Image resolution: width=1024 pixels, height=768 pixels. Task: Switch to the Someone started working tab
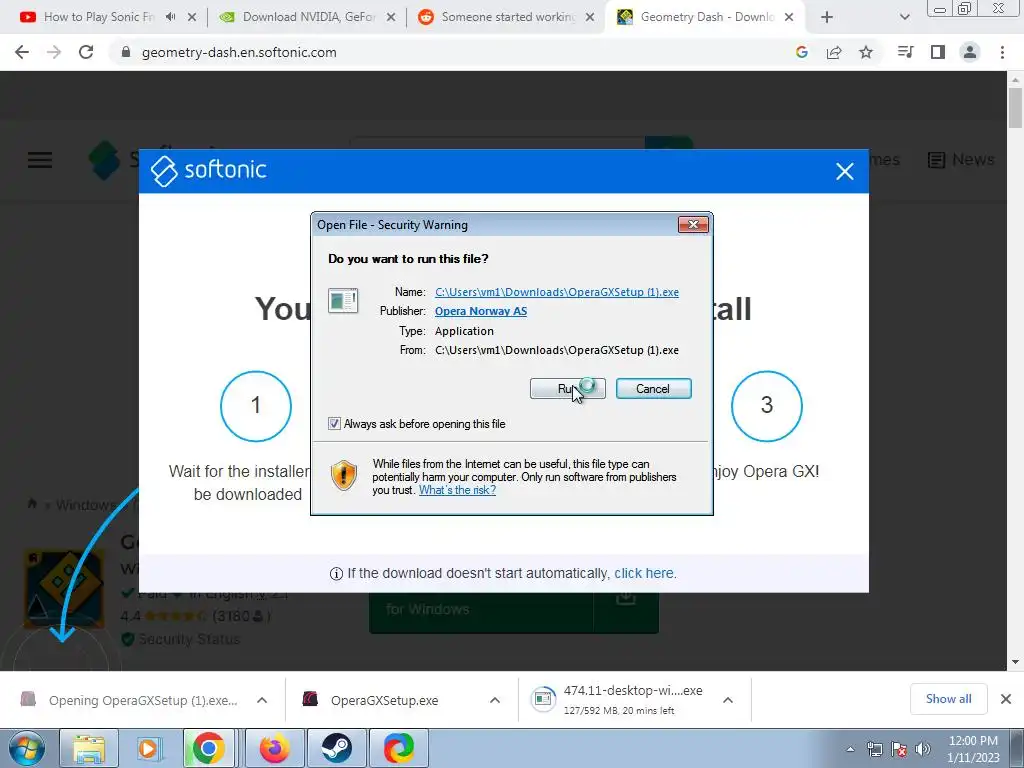click(x=507, y=17)
